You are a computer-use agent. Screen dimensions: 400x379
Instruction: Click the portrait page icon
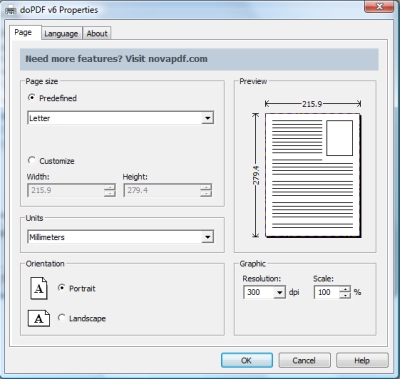coord(39,288)
